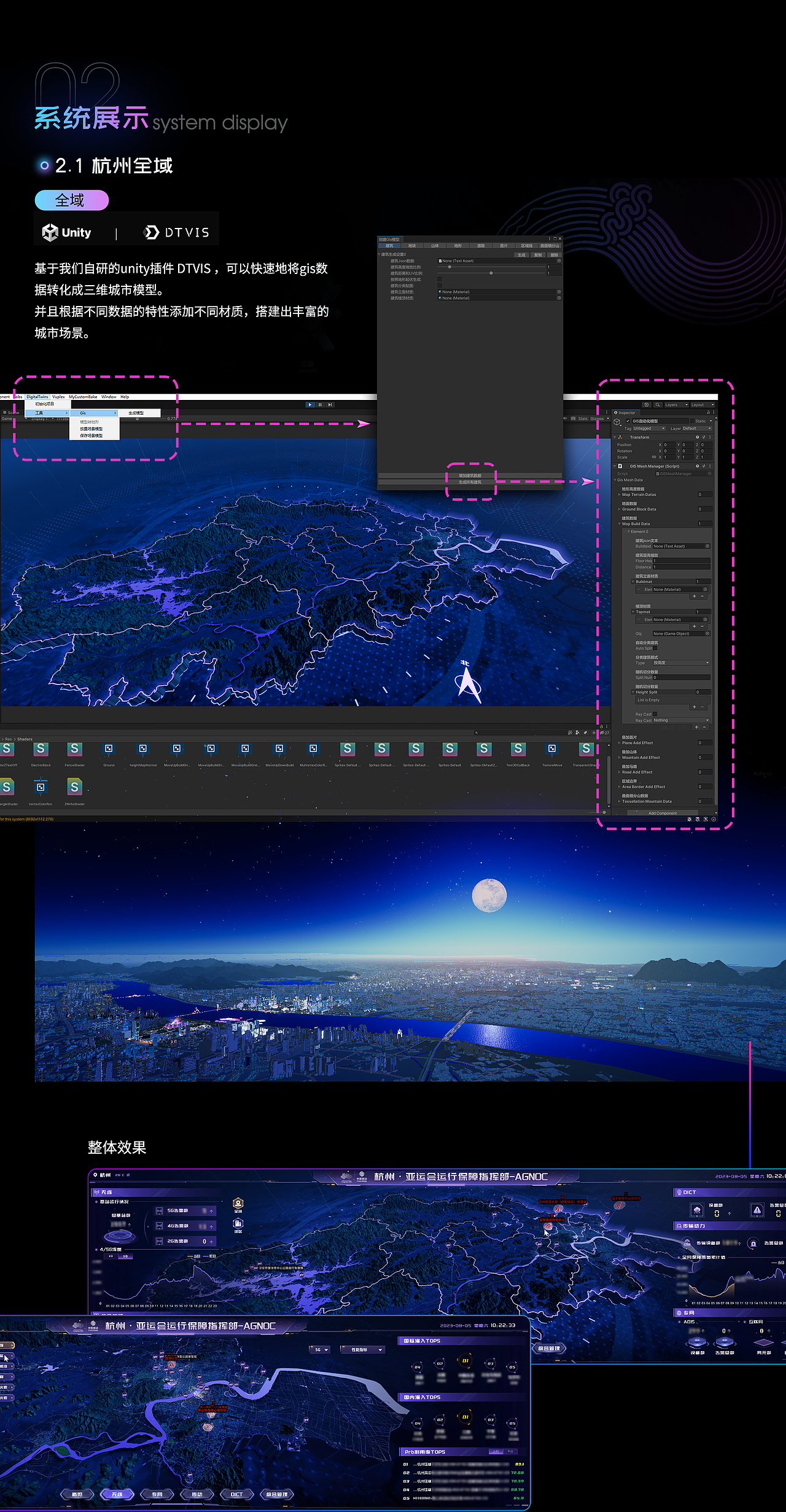Switch to 建筑 tab in GIS window
The image size is (786, 1512).
389,246
